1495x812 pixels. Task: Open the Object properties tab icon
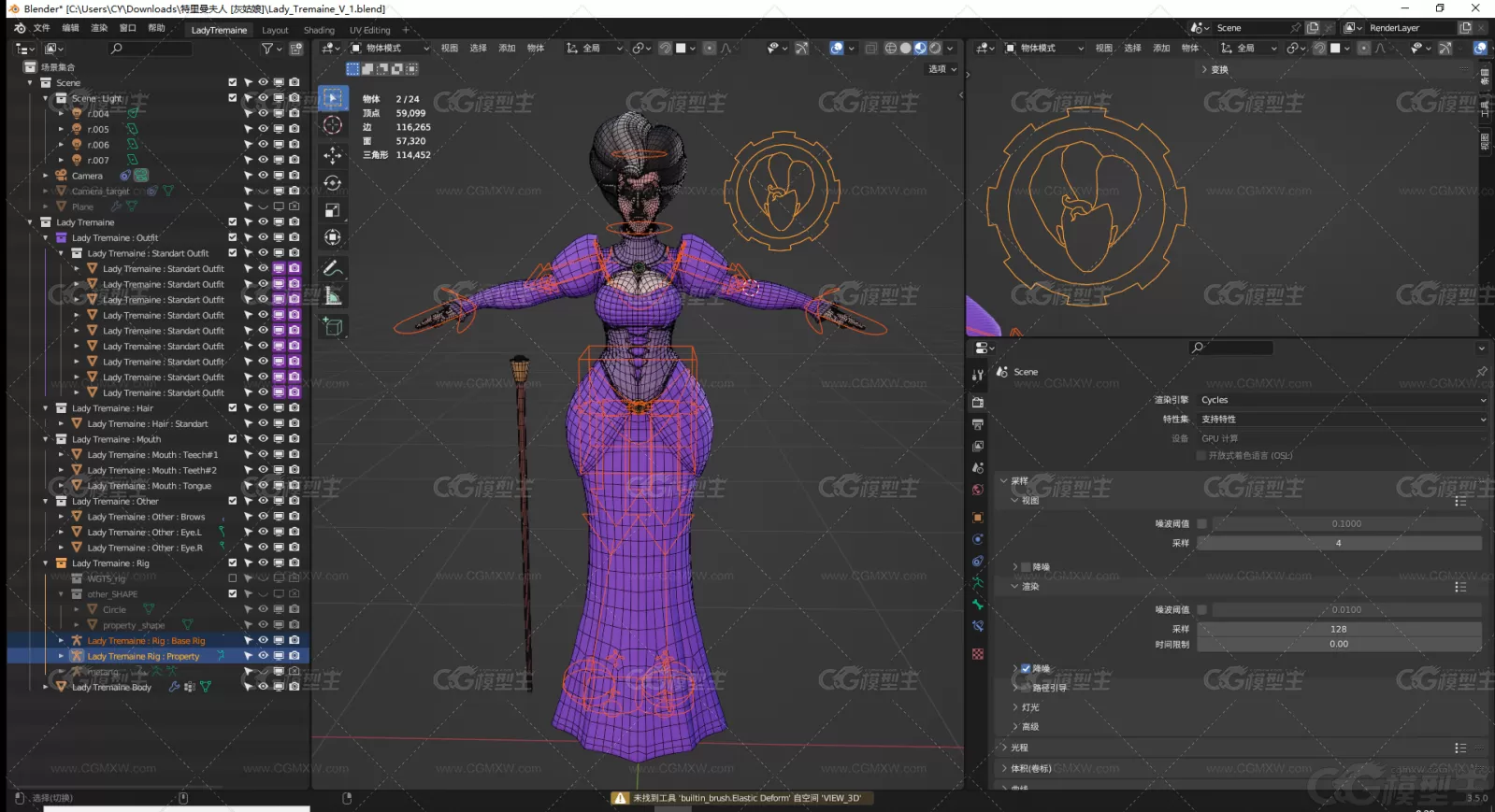[978, 518]
